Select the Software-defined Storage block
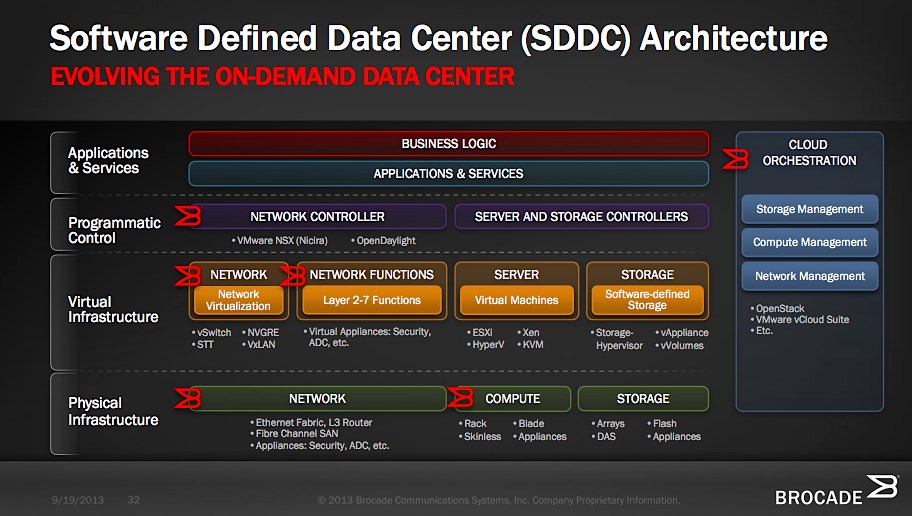Screen dimensions: 912x516 coord(647,300)
